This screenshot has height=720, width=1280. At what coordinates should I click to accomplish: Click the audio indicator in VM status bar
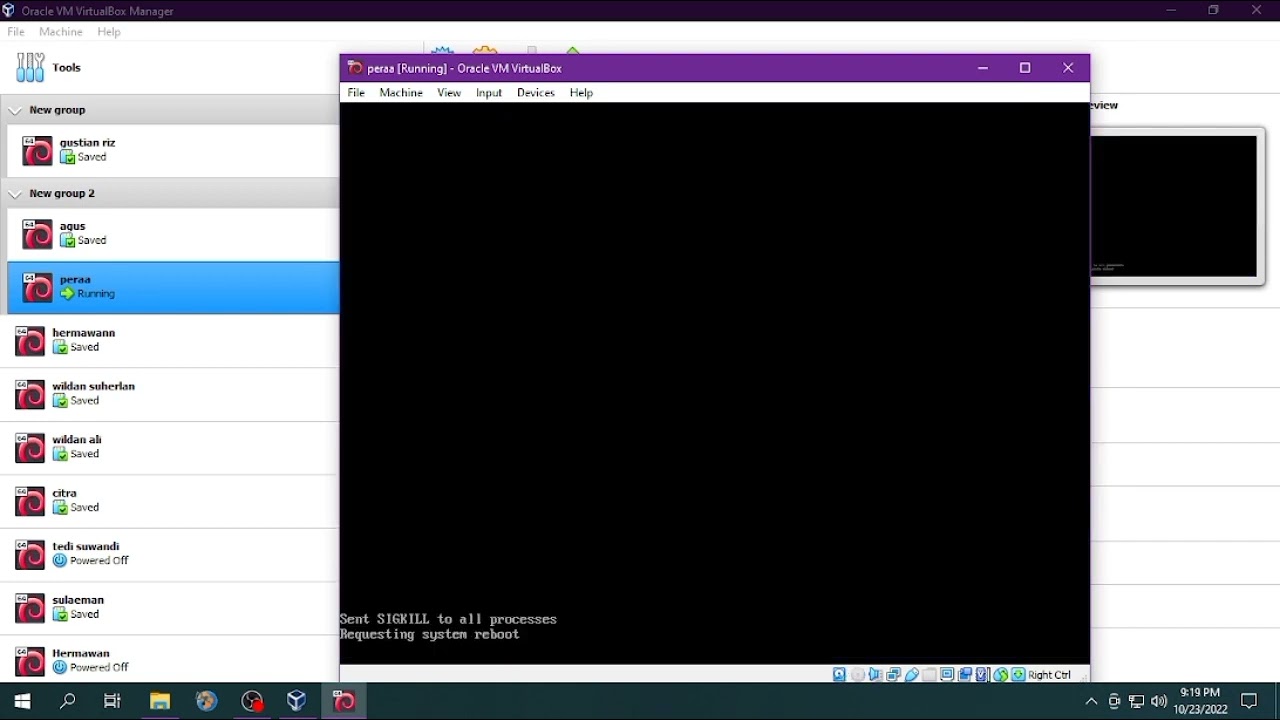coord(876,674)
